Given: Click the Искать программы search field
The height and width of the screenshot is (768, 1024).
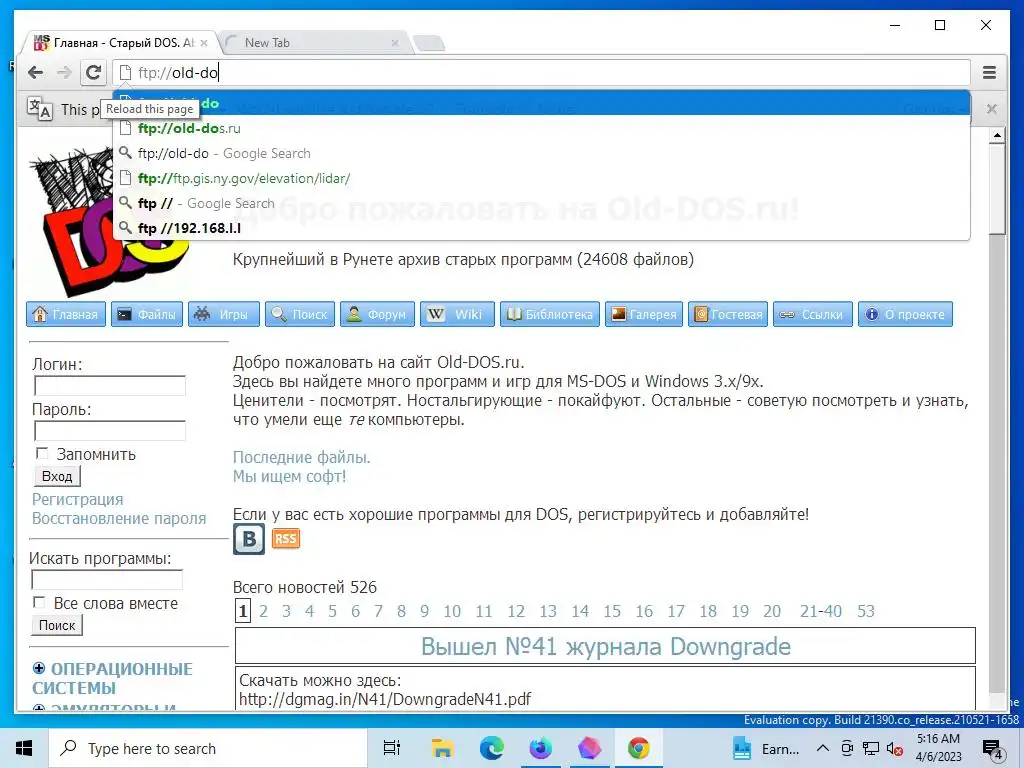Looking at the screenshot, I should tap(107, 579).
